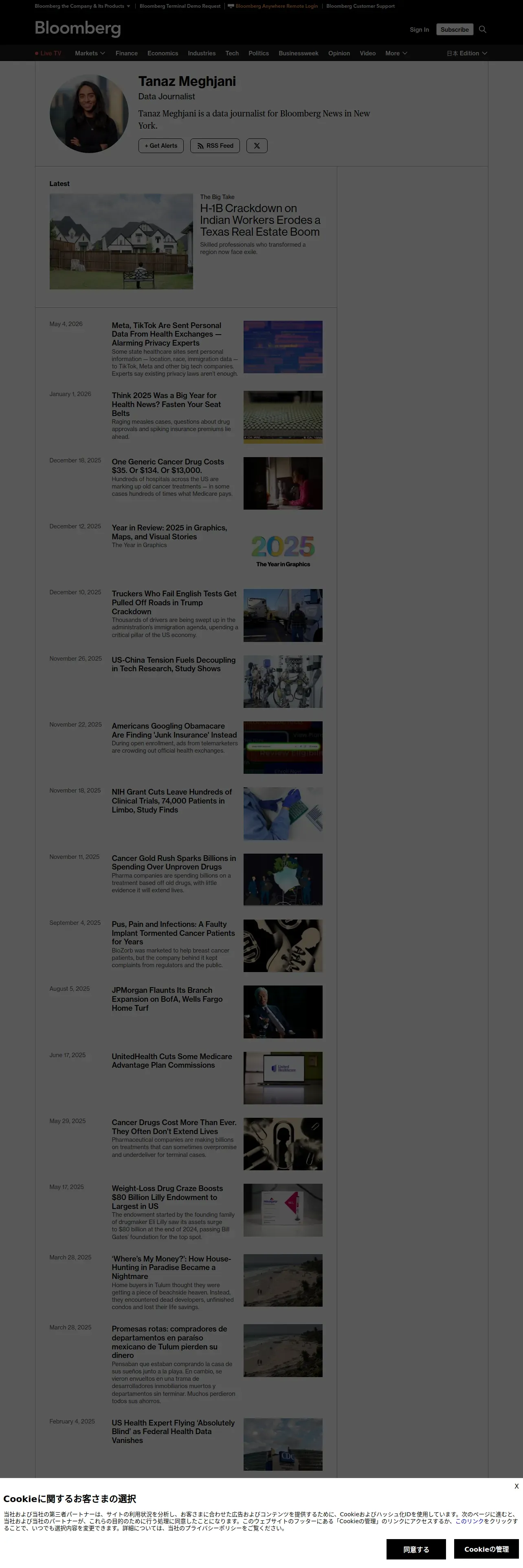Open Bloomberg Customer Support link
Screen dimensions: 523x1568
pyautogui.click(x=360, y=6)
